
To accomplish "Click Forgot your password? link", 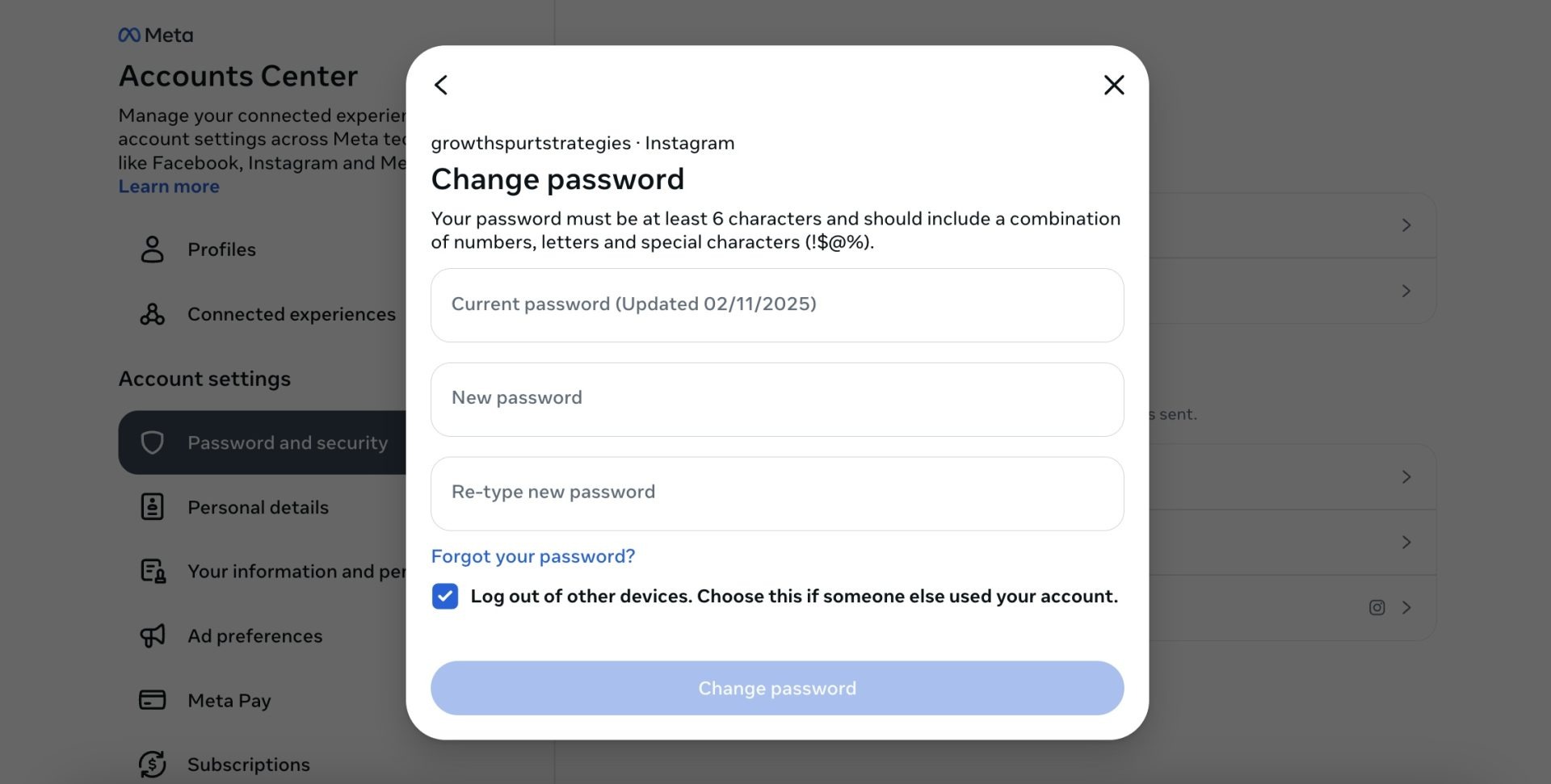I will tap(533, 556).
